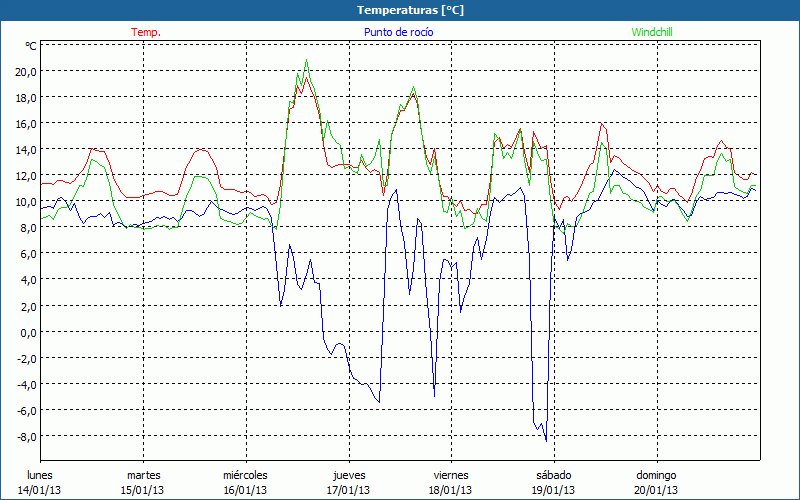Click the Temperaturas [°C] chart title

coord(411,10)
